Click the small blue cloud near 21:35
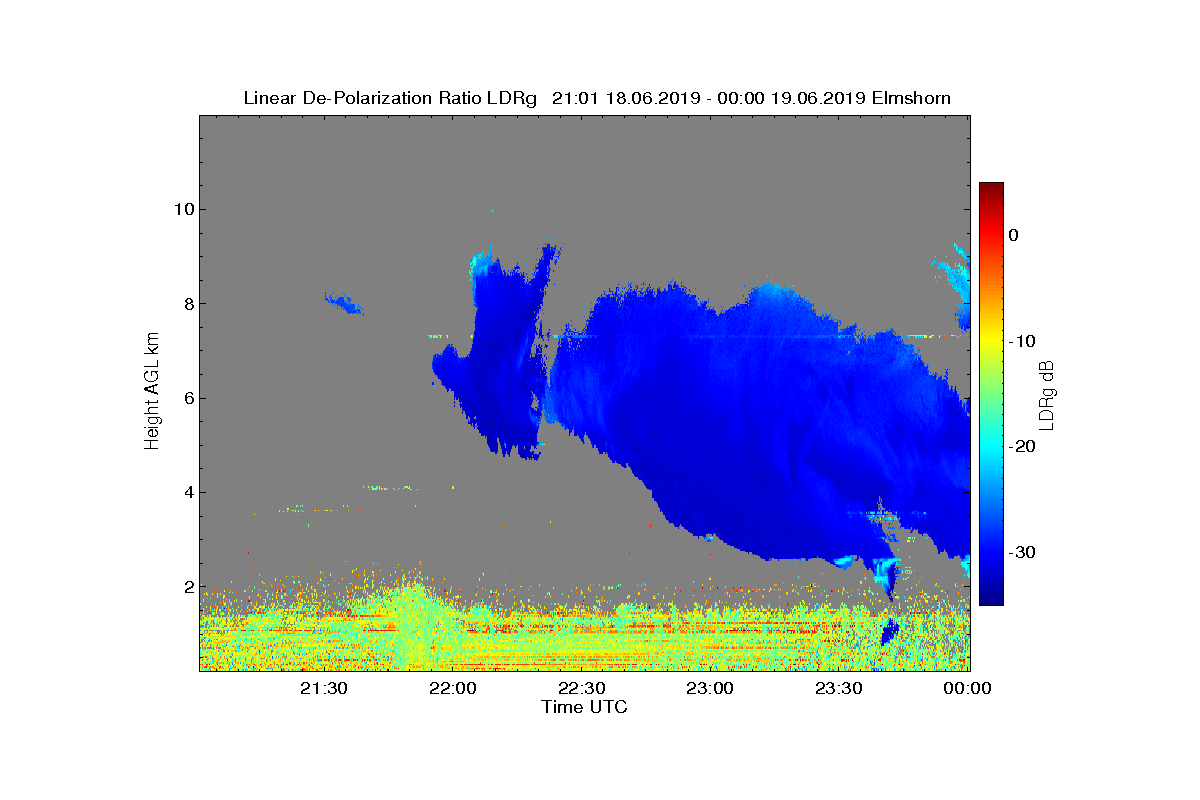1200x800 pixels. click(x=344, y=302)
